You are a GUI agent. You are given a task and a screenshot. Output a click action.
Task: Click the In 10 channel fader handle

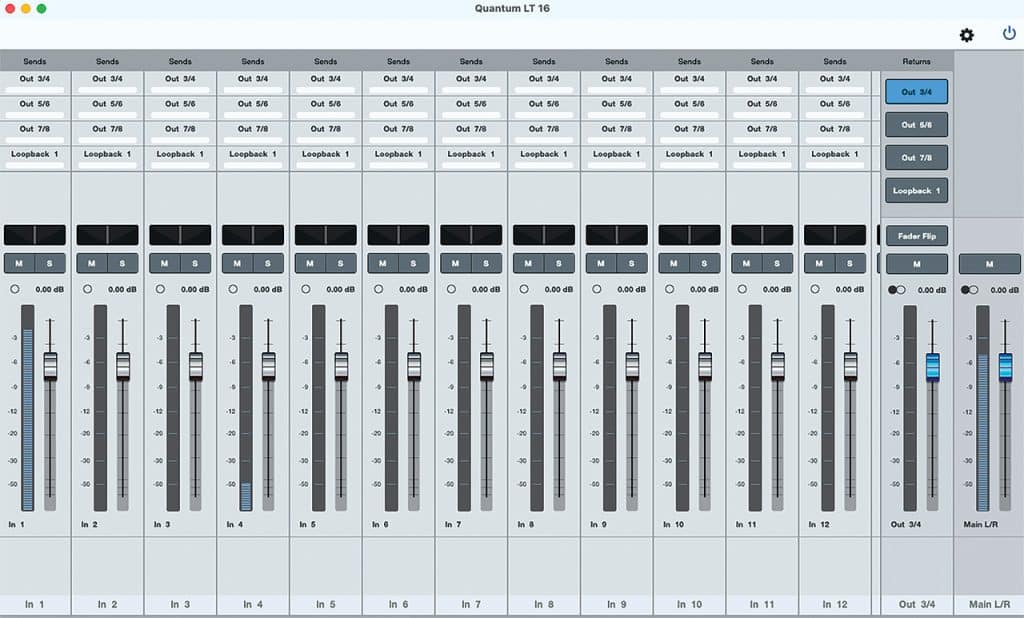pos(705,366)
